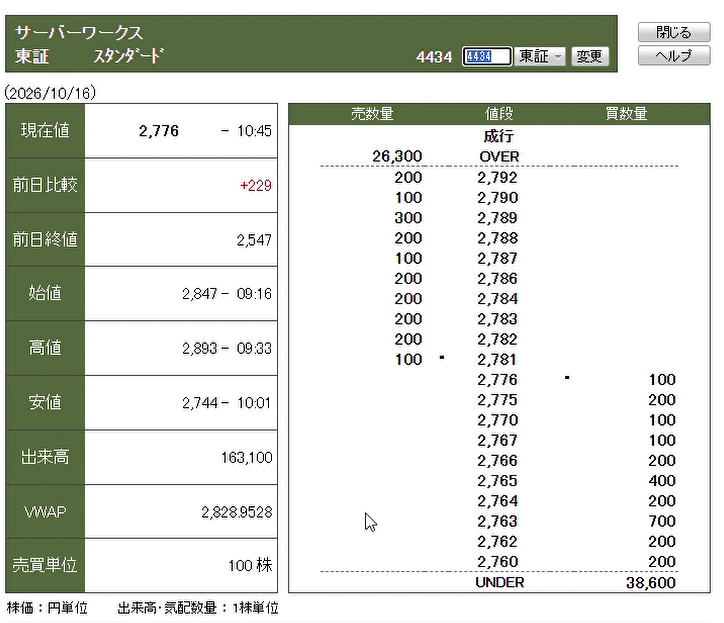This screenshot has height=623, width=724.
Task: Click the 変更 change button
Action: pyautogui.click(x=590, y=56)
